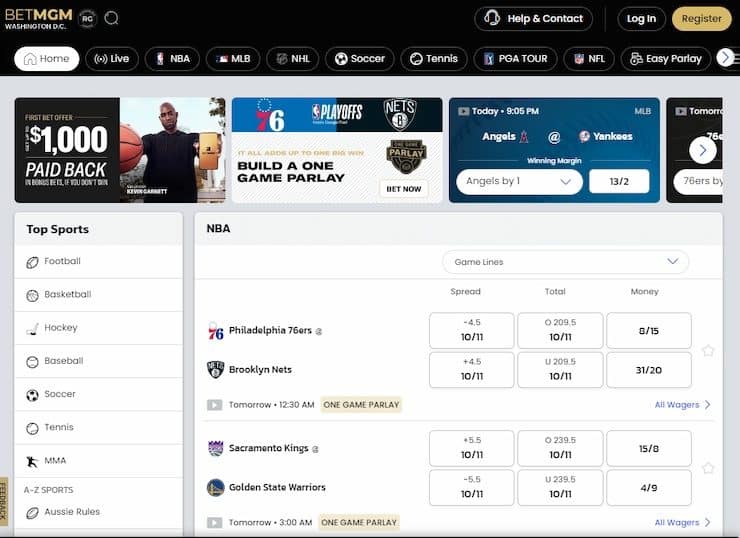
Task: Open the NBA tab in top navigation
Action: pos(172,59)
